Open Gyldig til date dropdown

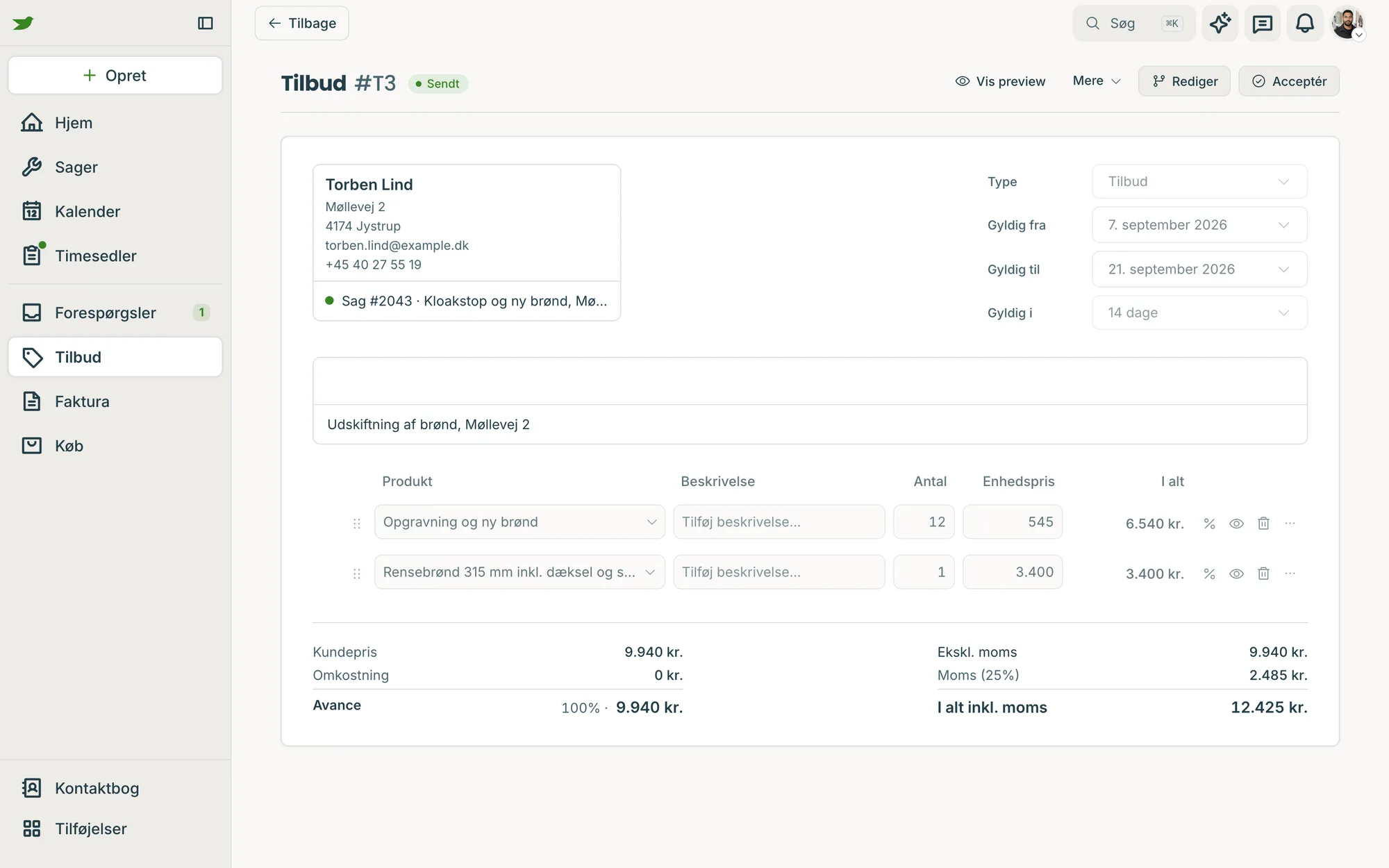click(x=1199, y=269)
